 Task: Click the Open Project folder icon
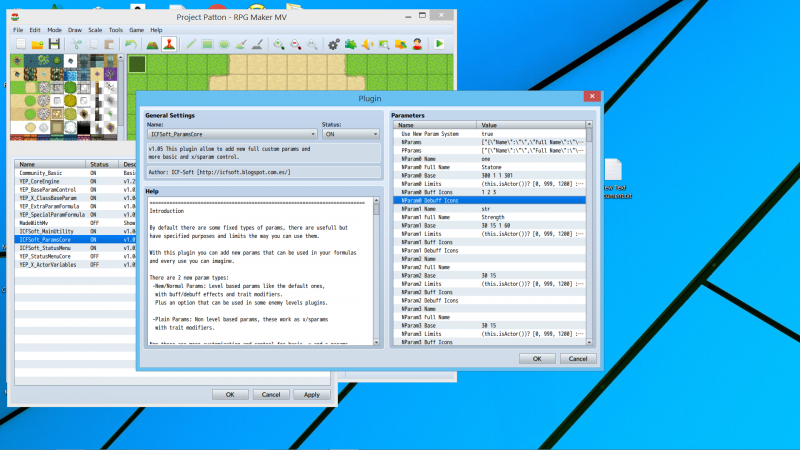[37, 44]
